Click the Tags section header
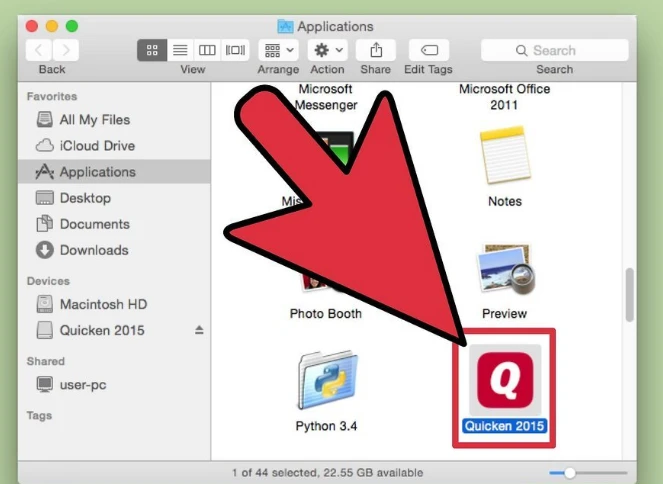Viewport: 663px width, 484px height. click(39, 416)
